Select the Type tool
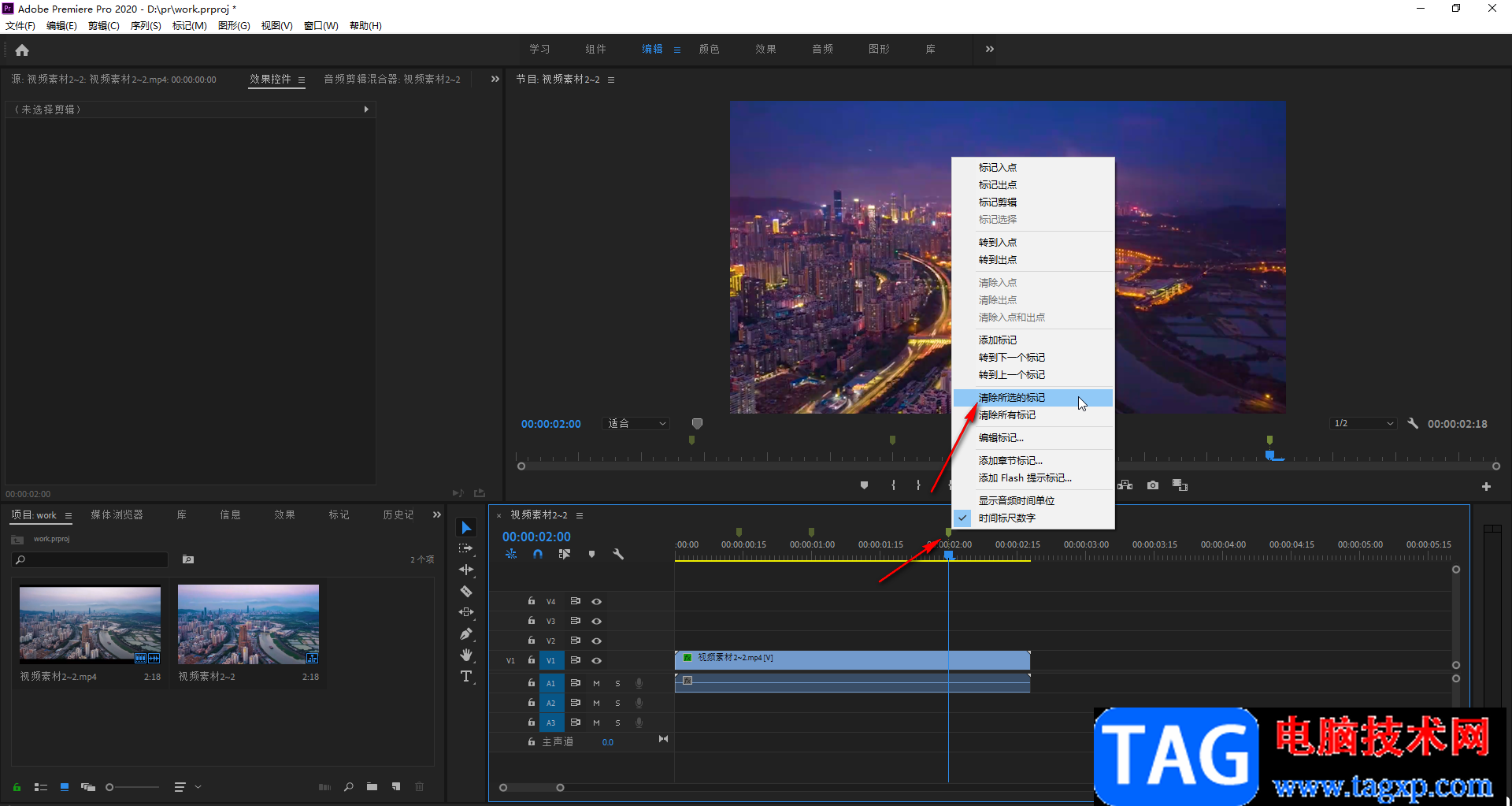 (466, 677)
